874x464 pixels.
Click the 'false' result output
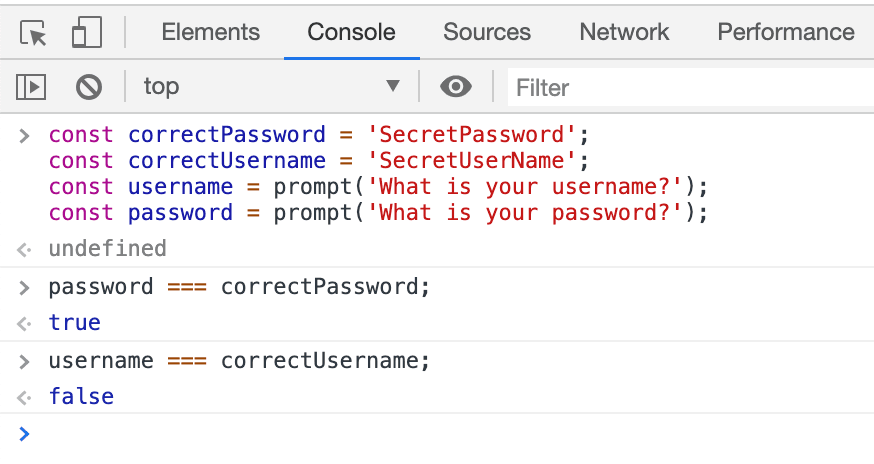(81, 396)
